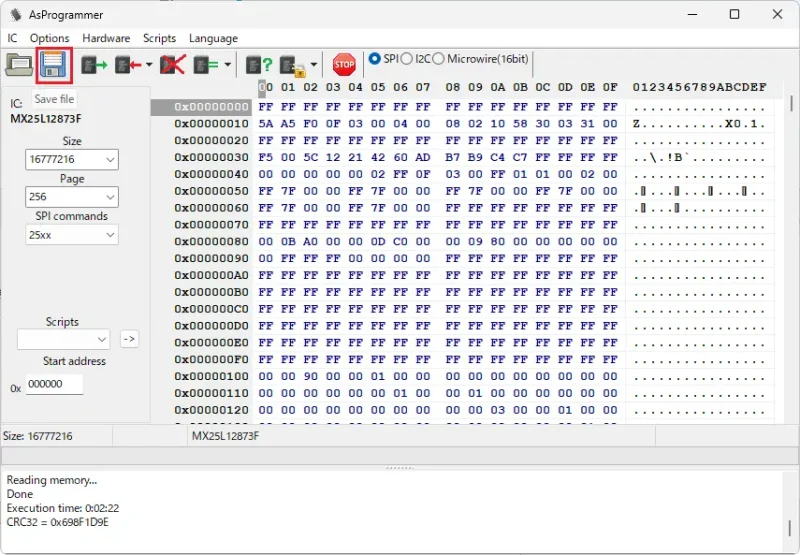Click the Read IC green arrow icon
Screen dimensions: 800x555
point(94,65)
